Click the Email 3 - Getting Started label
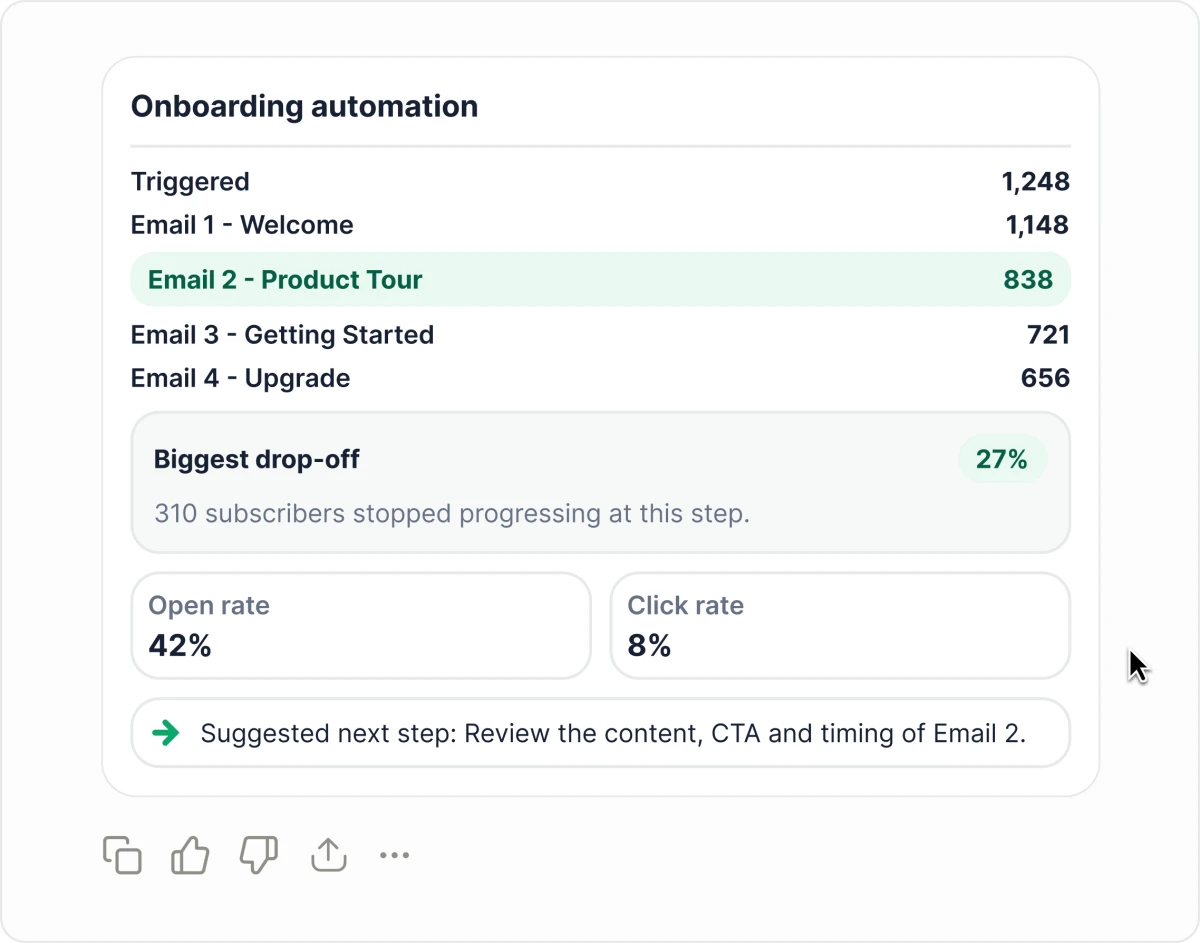This screenshot has height=943, width=1200. coord(282,334)
